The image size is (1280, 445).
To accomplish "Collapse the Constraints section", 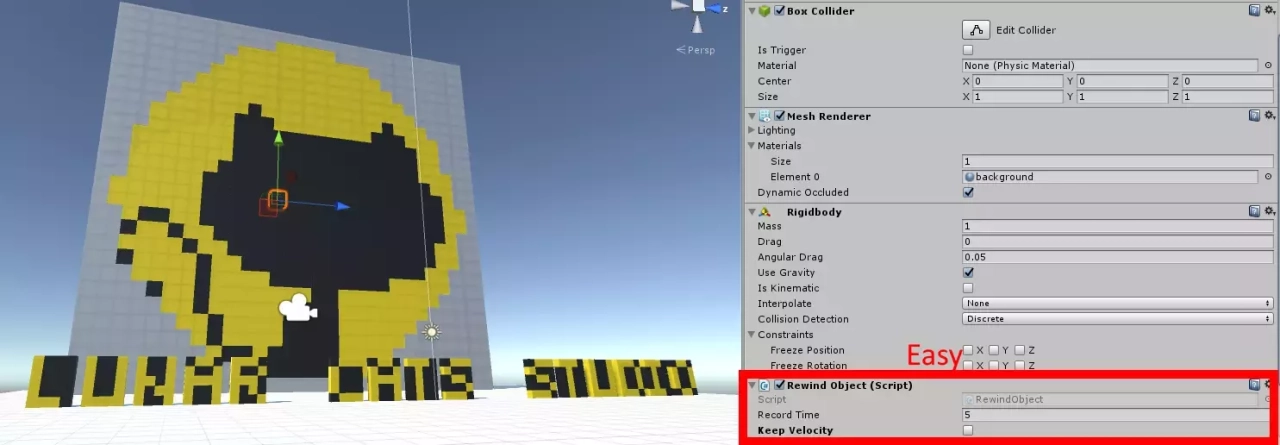I will [x=752, y=335].
